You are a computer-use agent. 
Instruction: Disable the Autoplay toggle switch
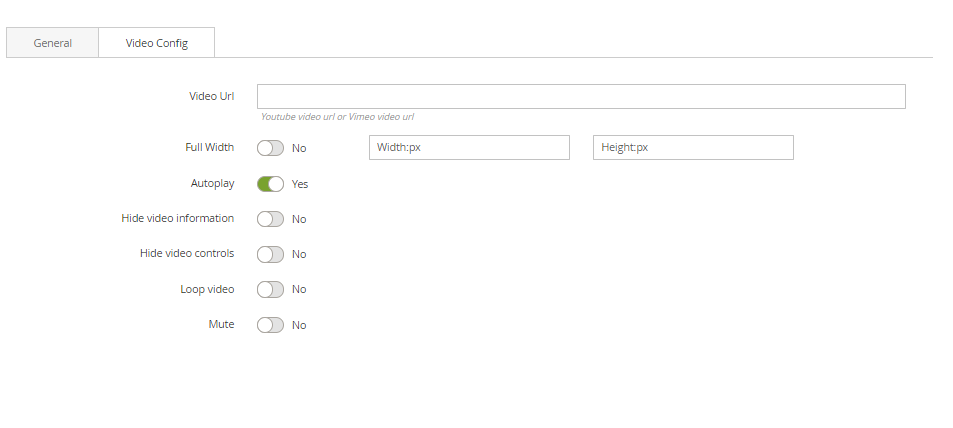pos(271,184)
